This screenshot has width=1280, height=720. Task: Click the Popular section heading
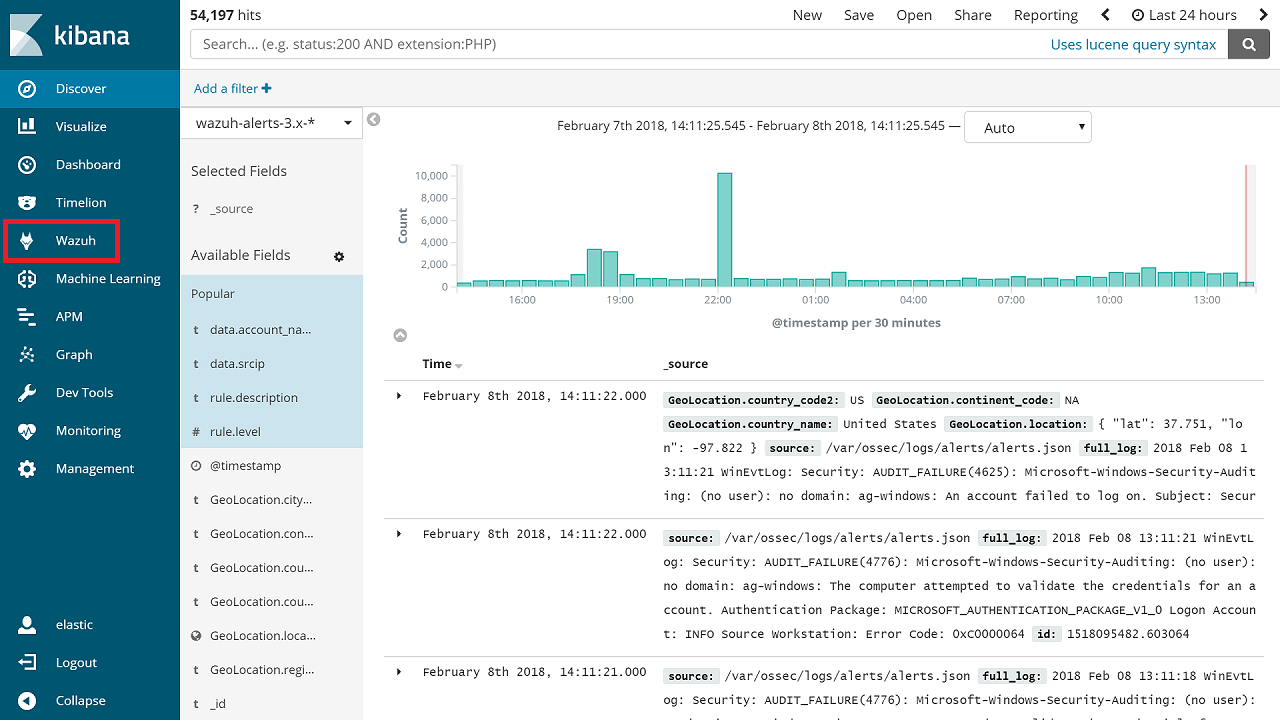[x=213, y=294]
